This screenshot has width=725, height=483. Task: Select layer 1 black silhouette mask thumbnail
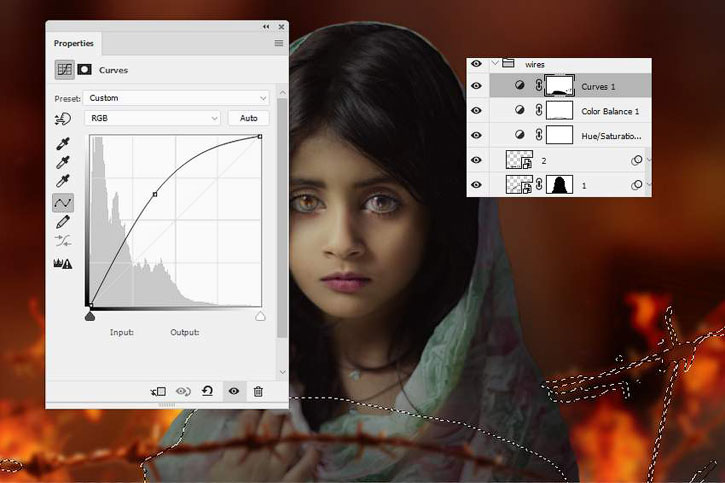559,184
